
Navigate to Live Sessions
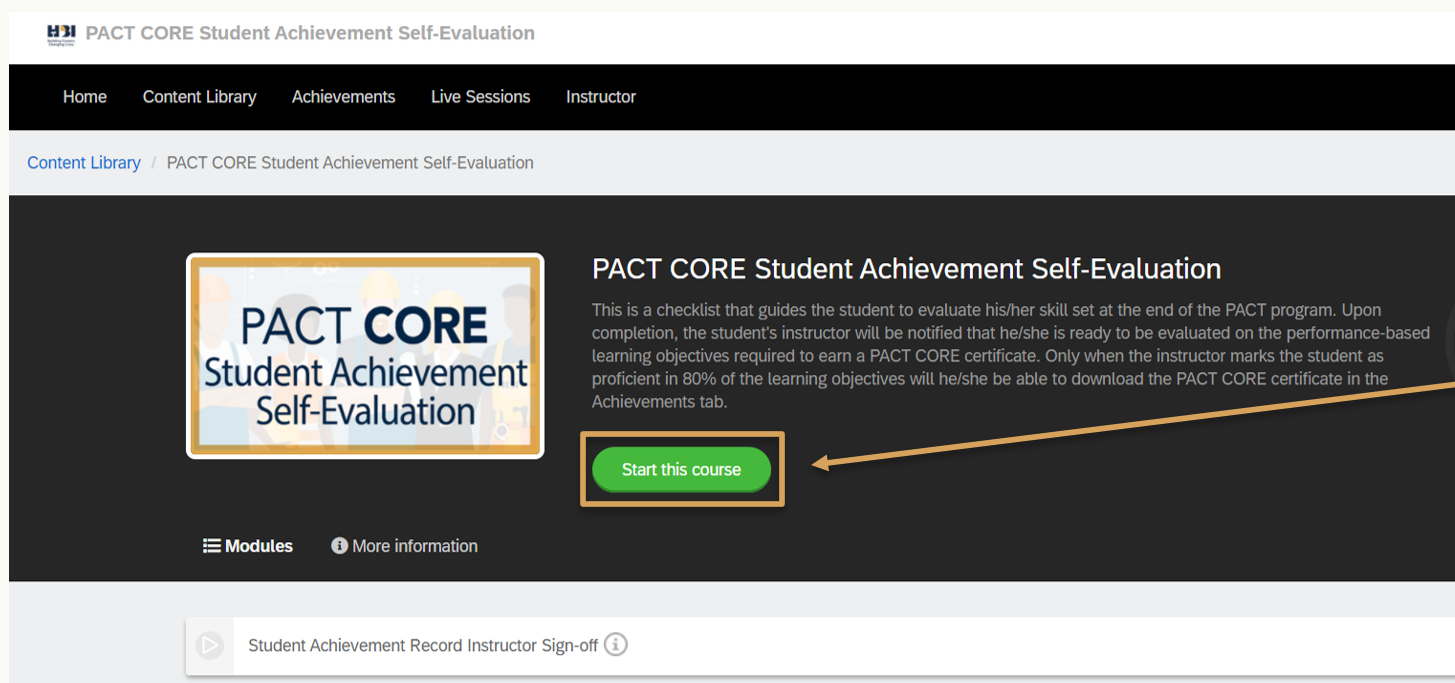[x=480, y=97]
